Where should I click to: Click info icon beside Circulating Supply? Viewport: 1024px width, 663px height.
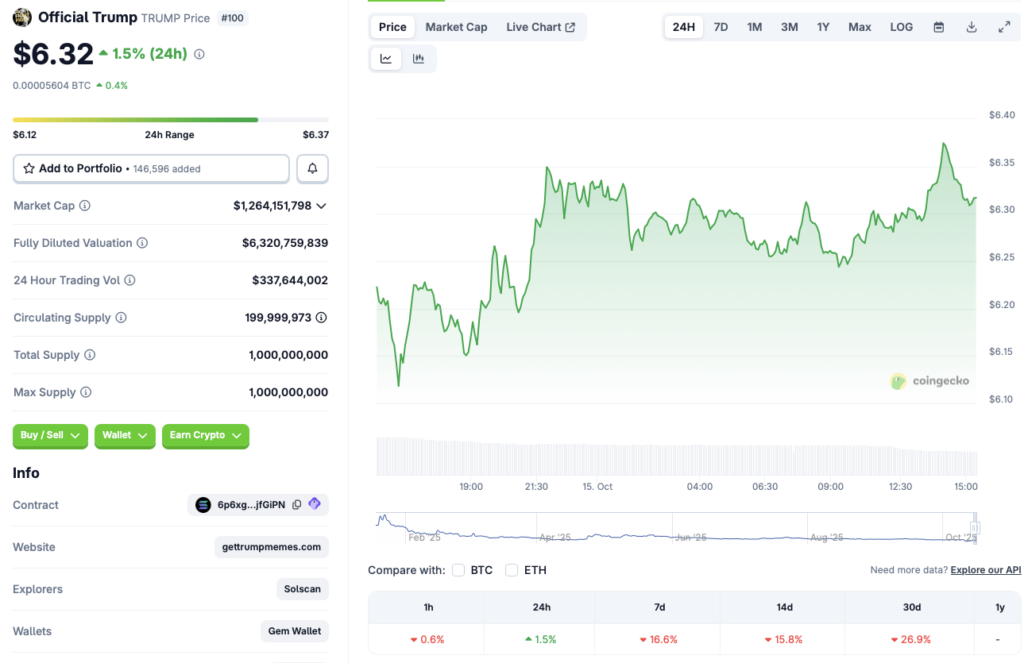click(121, 318)
